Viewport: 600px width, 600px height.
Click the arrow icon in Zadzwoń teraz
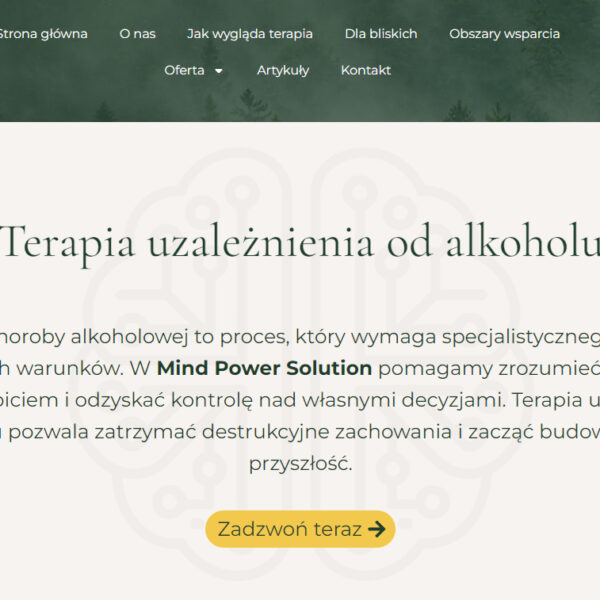377,529
